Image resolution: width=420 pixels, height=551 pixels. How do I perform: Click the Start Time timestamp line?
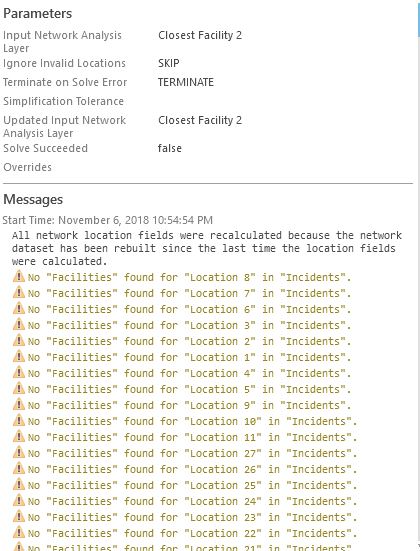tap(108, 220)
